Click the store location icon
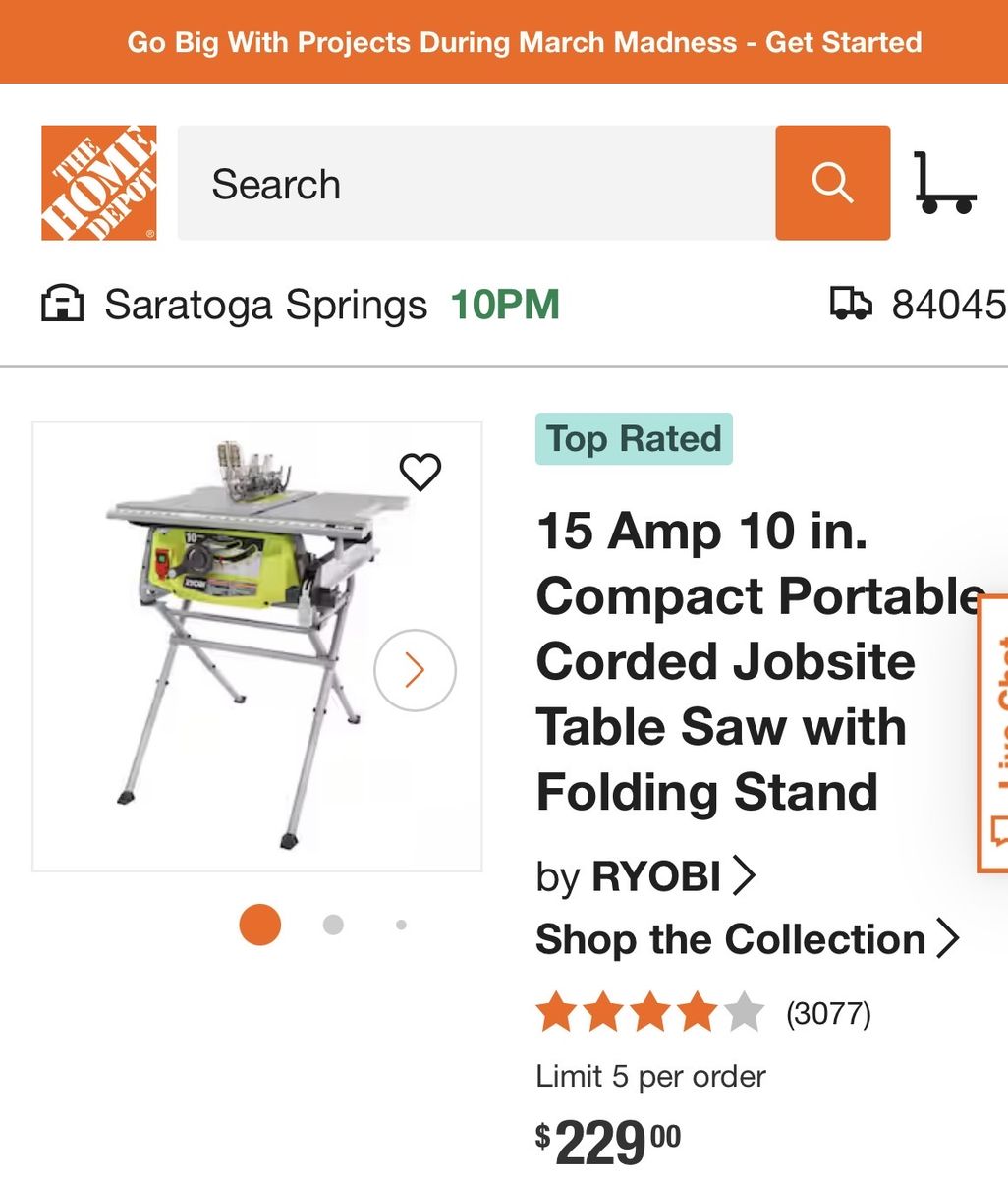 [62, 305]
